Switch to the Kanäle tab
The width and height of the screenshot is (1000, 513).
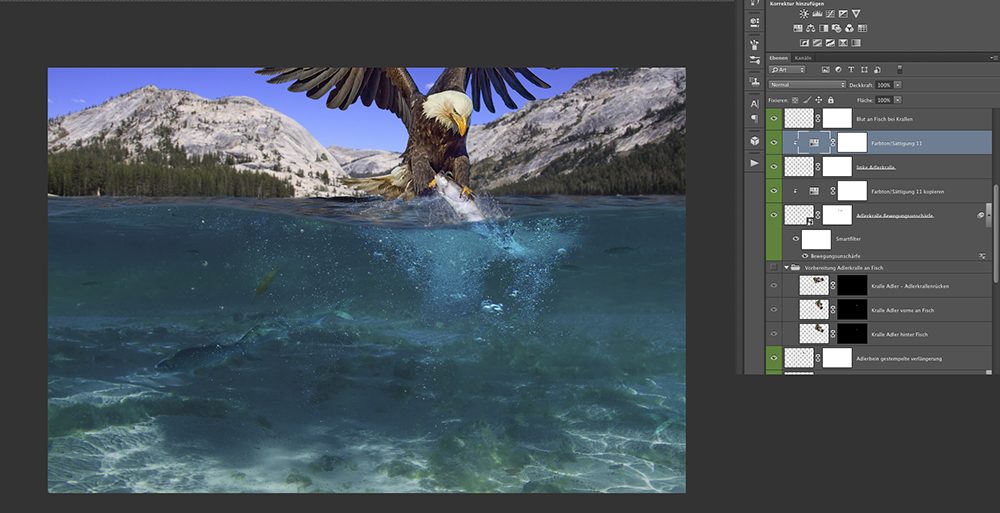[803, 58]
